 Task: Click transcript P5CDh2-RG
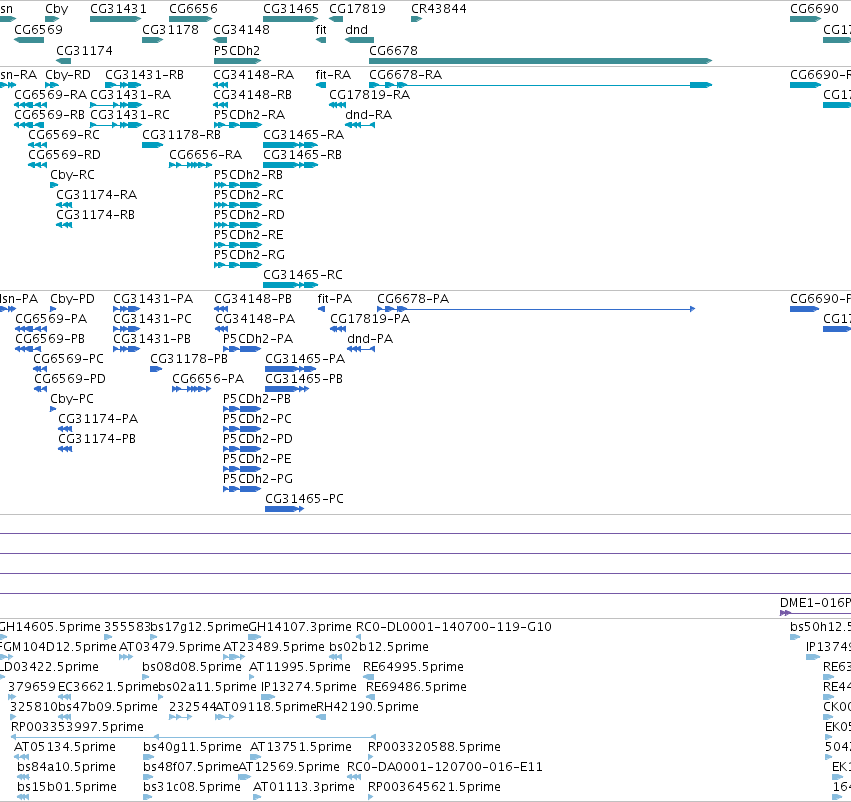[249, 254]
